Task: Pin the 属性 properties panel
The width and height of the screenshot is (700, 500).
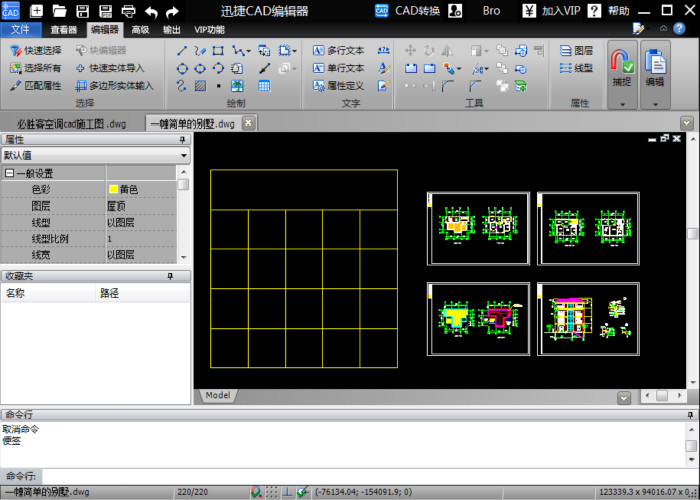Action: pos(182,140)
